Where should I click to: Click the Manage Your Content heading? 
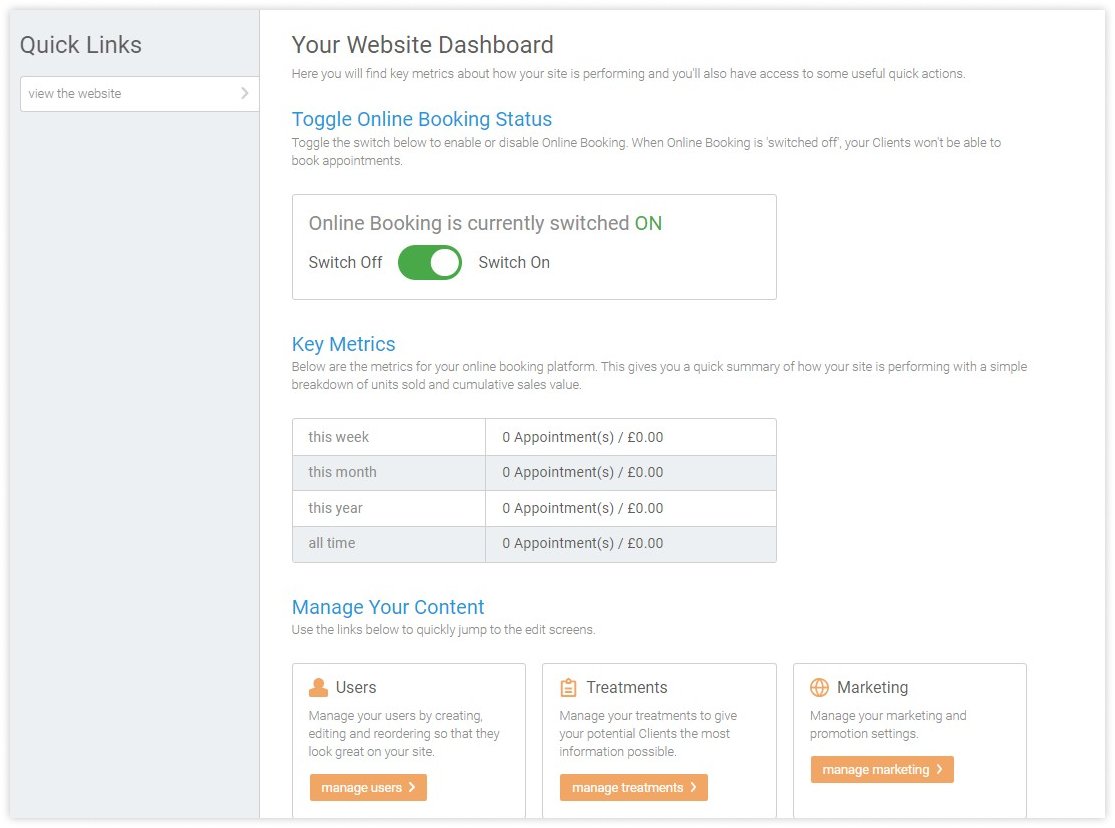(387, 607)
